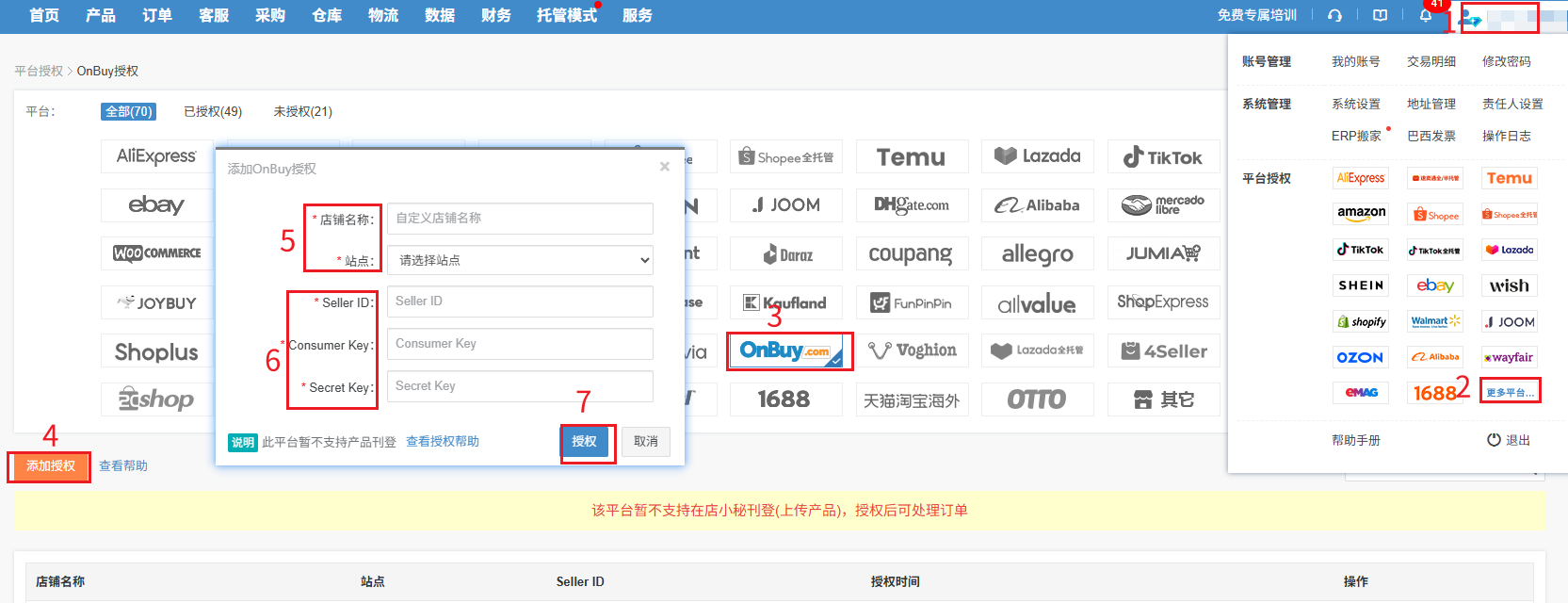
Task: Open the help book icon in top bar
Action: tap(1380, 15)
